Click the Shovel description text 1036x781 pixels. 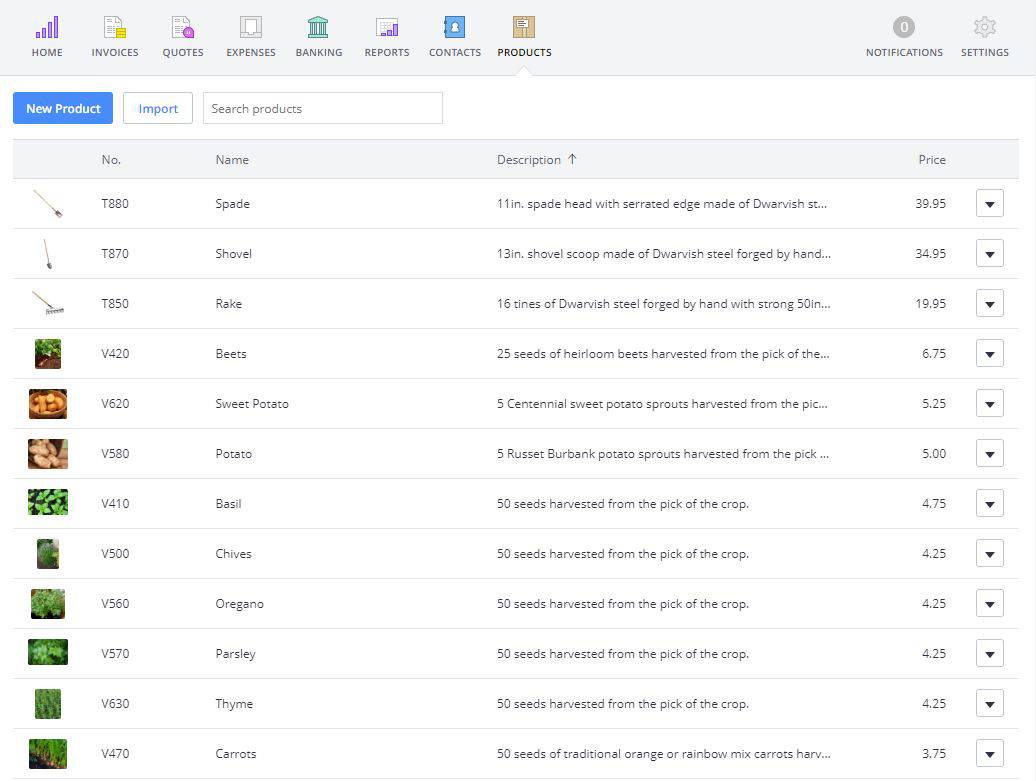coord(664,254)
